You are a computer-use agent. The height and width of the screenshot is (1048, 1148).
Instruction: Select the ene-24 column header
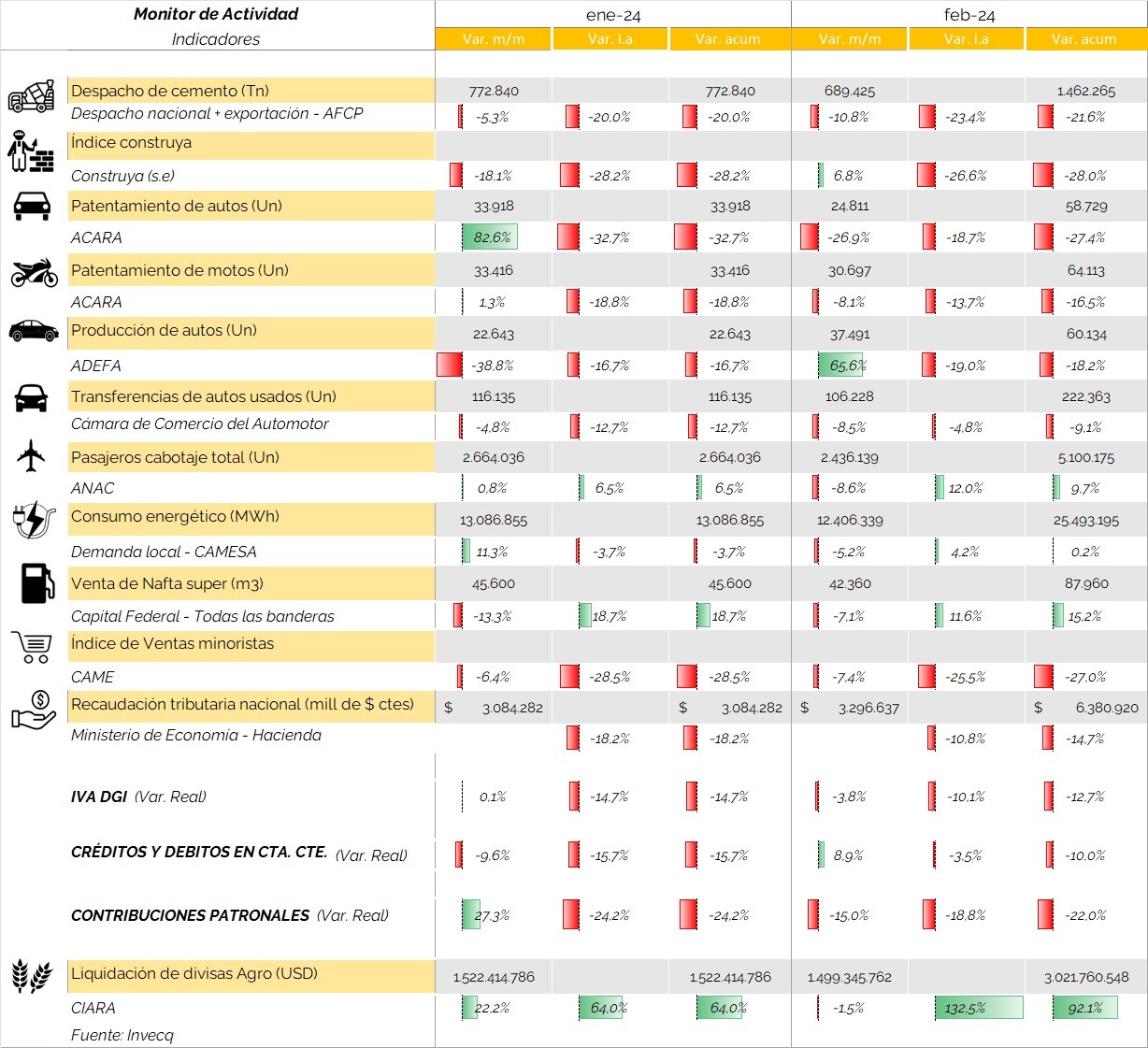click(612, 15)
